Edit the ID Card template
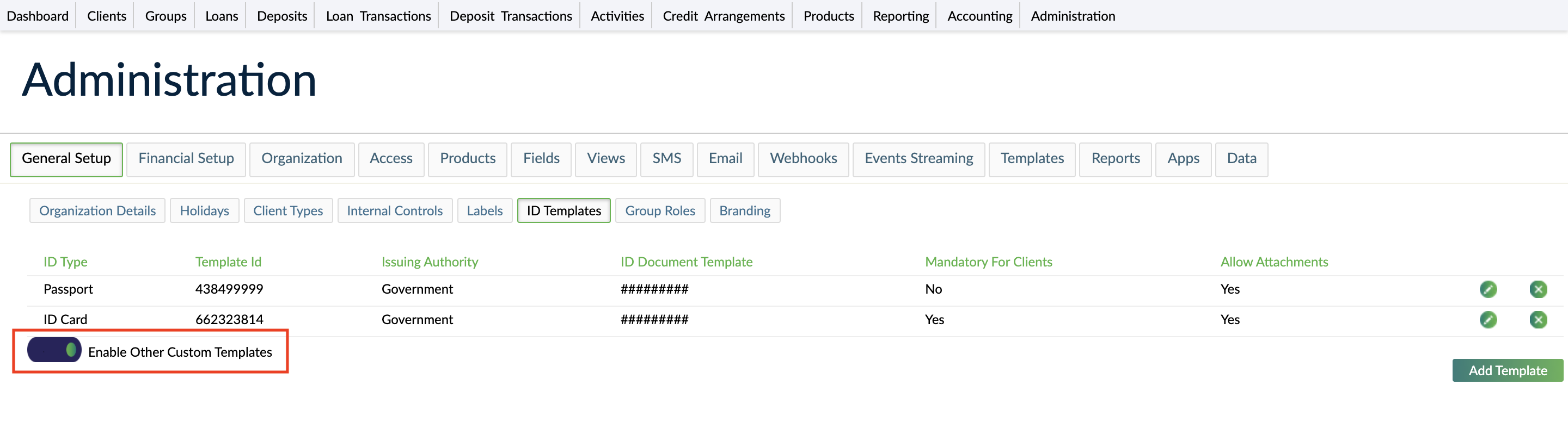This screenshot has width=1568, height=422. coord(1487,319)
